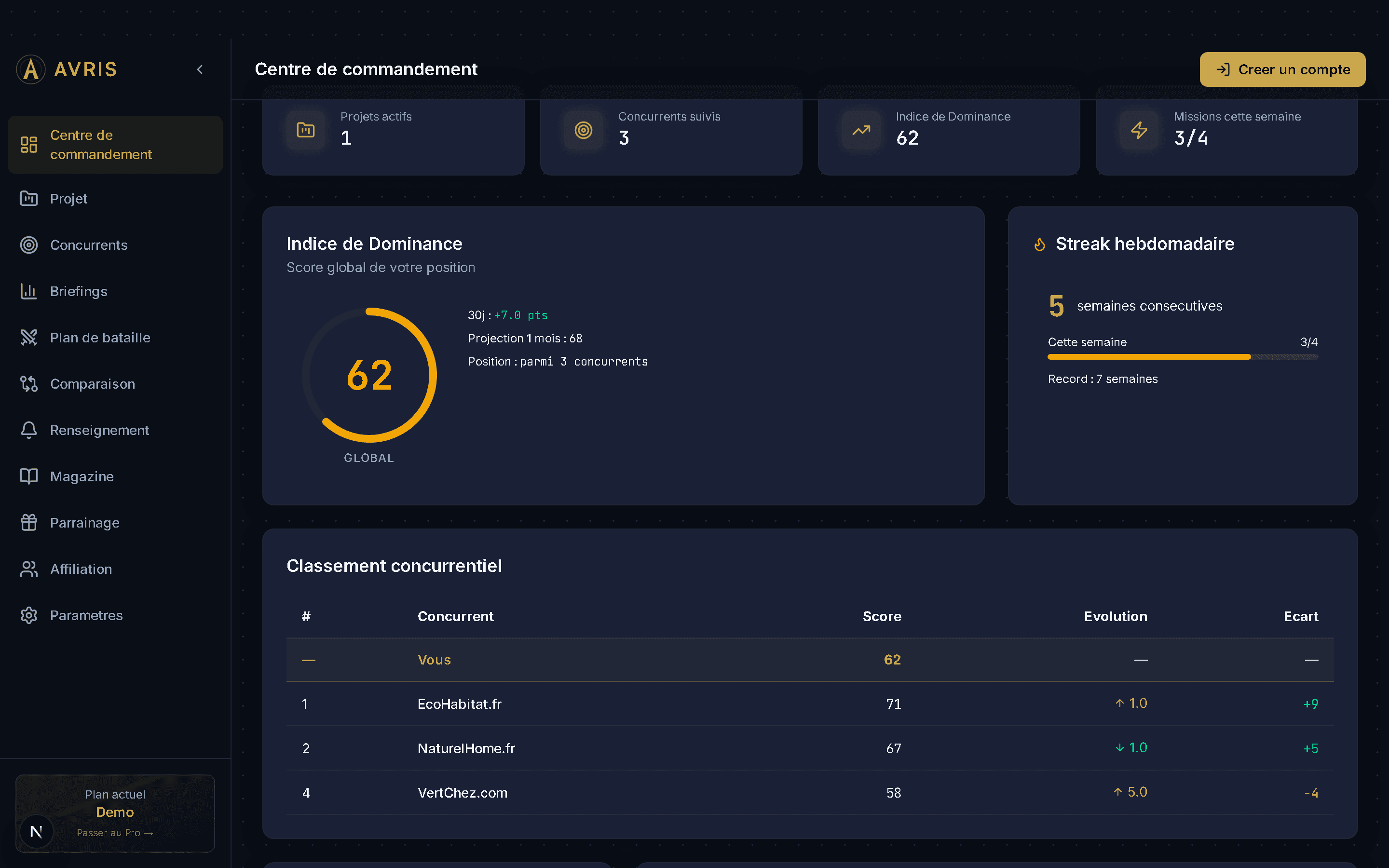This screenshot has width=1389, height=868.
Task: Open Comparaison using its icon
Action: point(29,383)
